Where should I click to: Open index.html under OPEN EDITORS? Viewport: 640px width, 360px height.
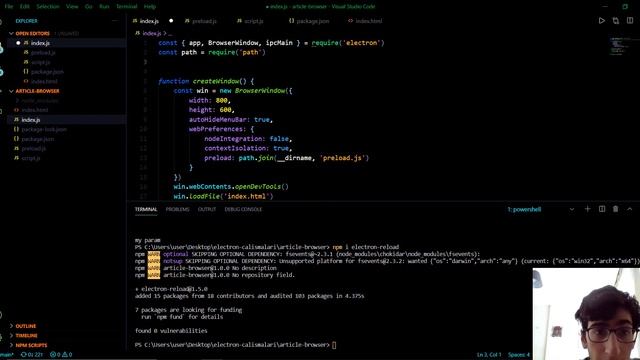pos(44,81)
